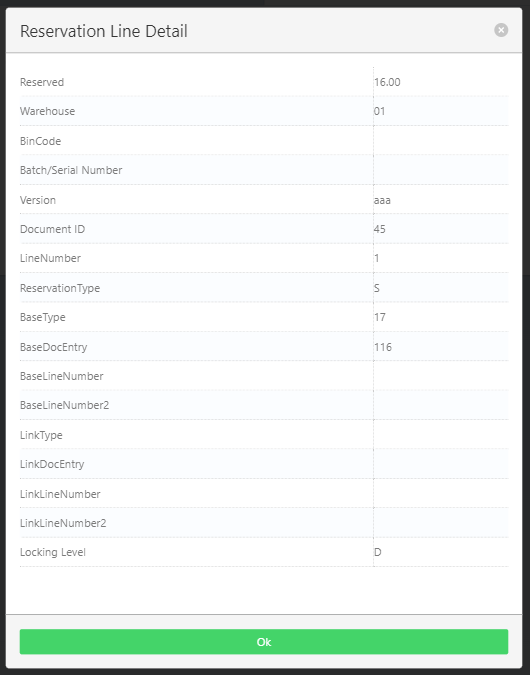
Task: Click the Locking Level value D
Action: coord(378,552)
